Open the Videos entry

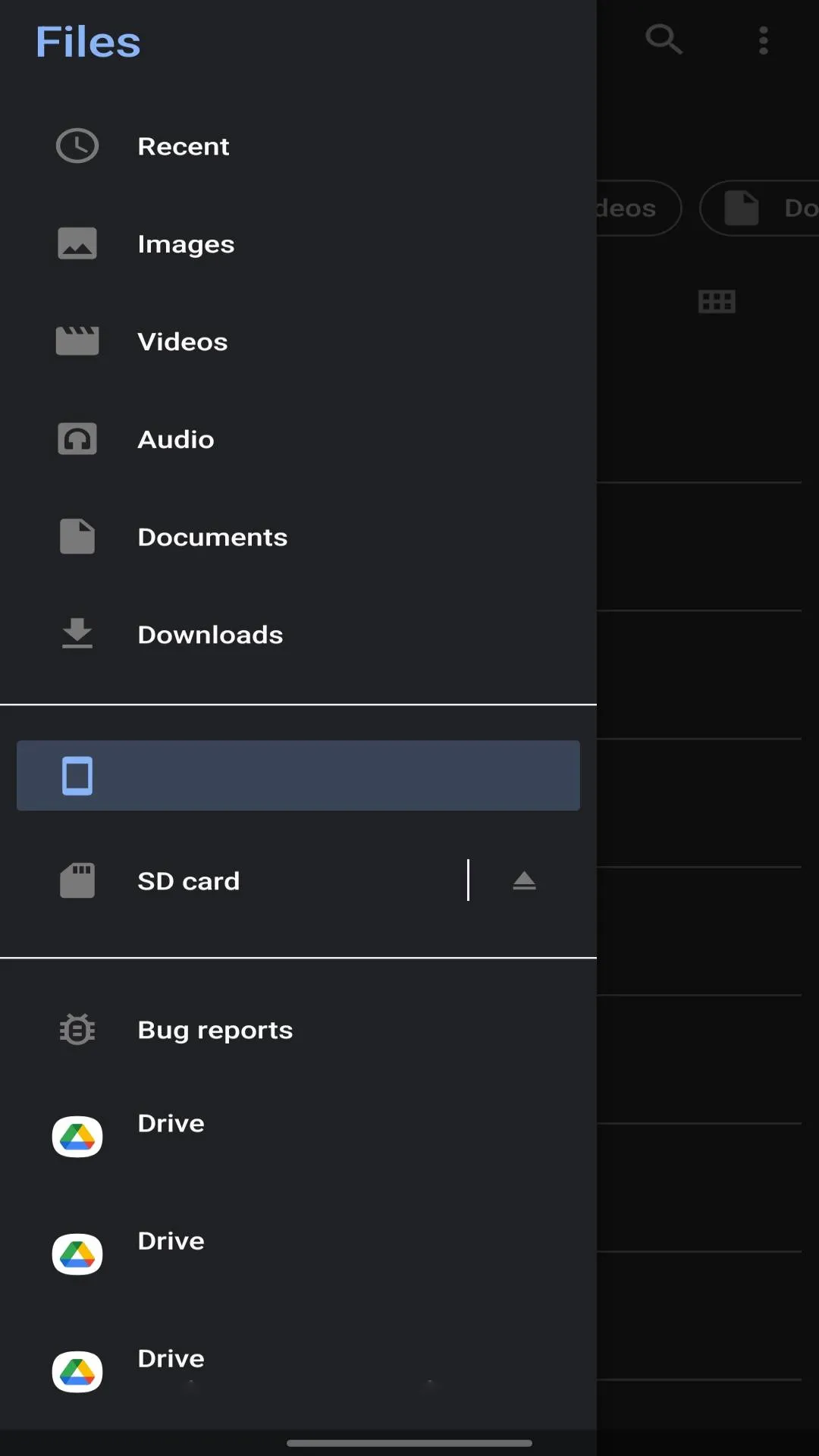click(x=298, y=341)
